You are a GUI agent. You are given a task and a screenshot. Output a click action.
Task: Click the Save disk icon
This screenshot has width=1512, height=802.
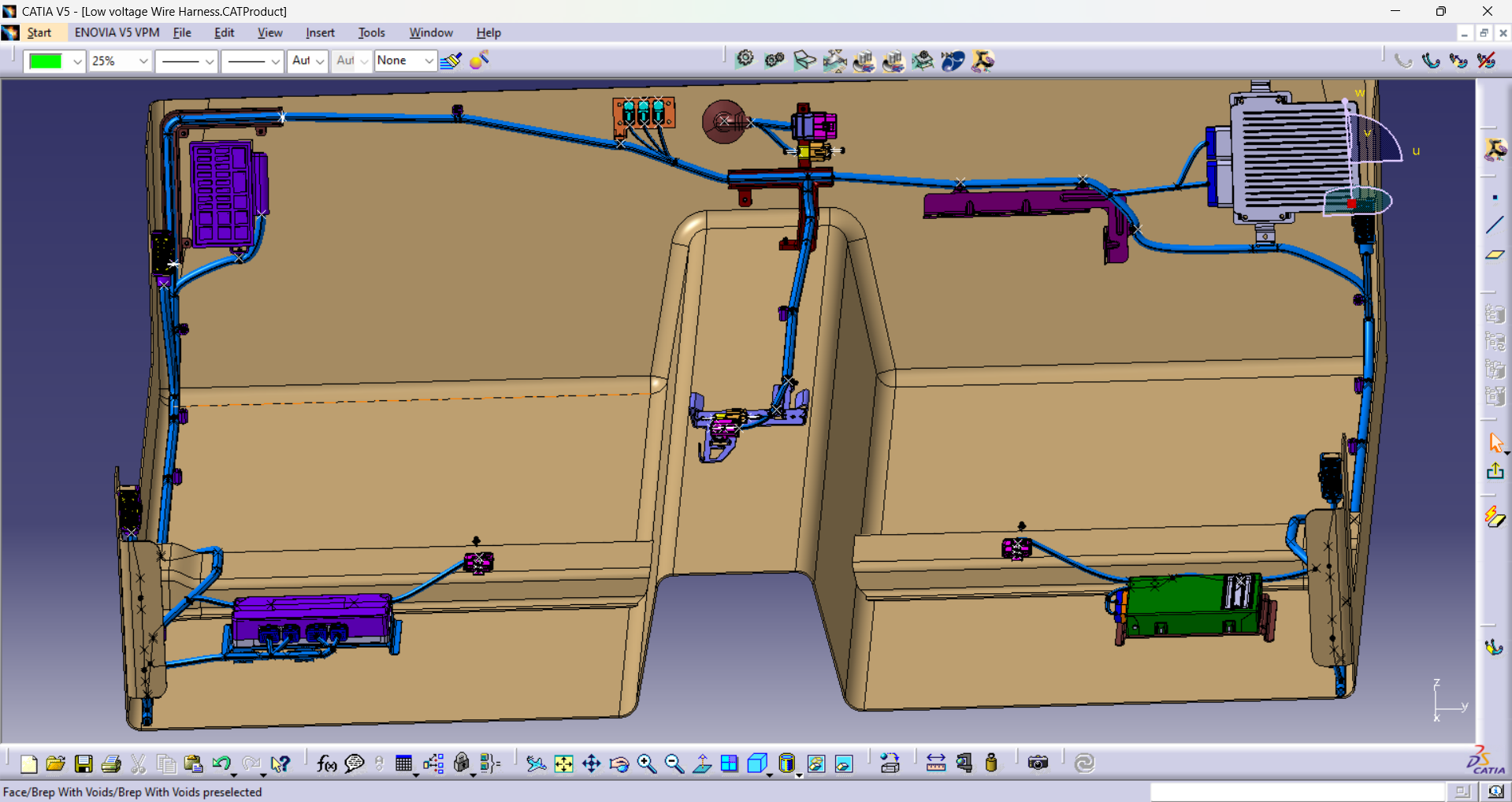pyautogui.click(x=84, y=763)
